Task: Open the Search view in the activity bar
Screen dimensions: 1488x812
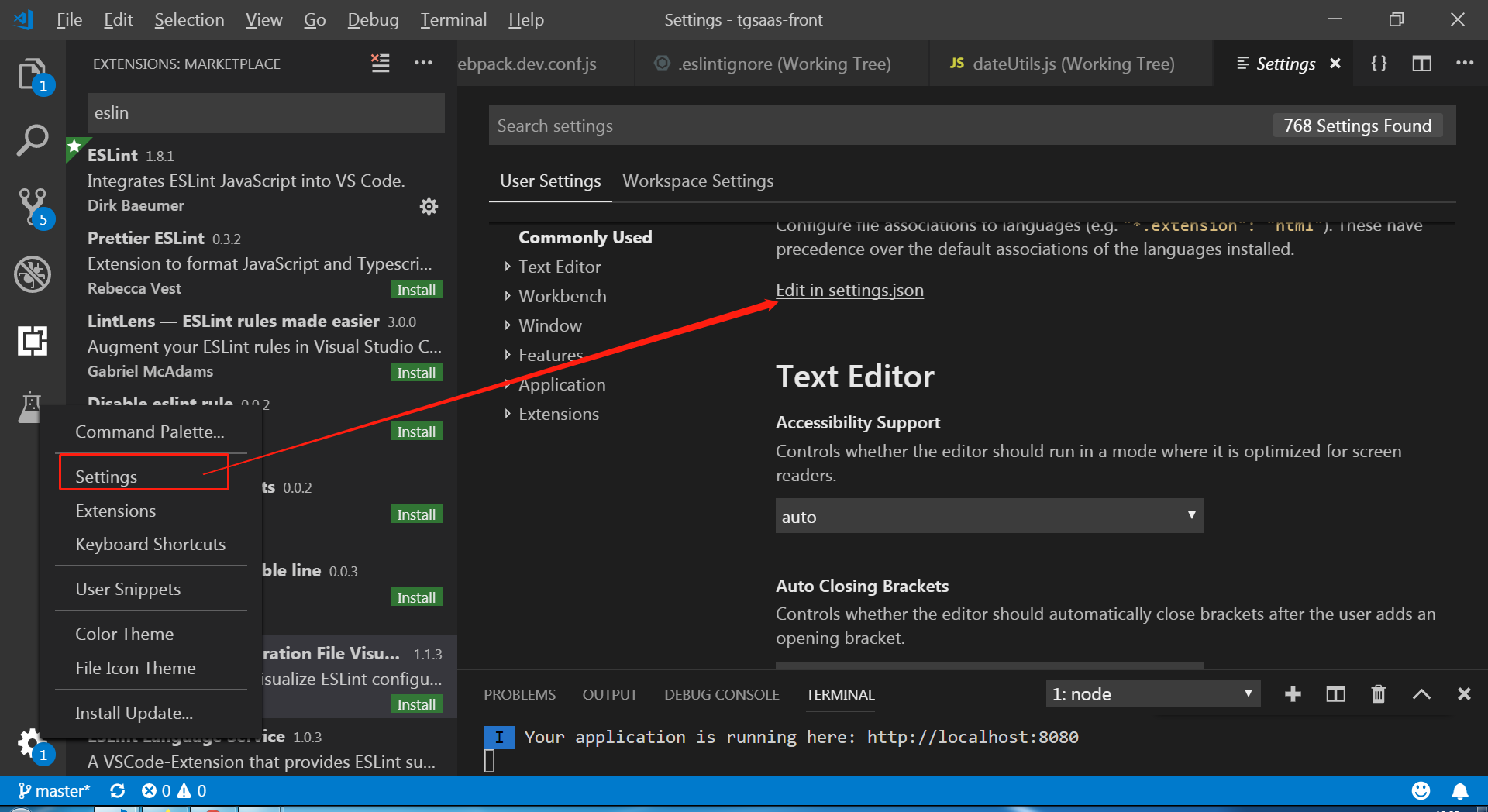Action: [x=32, y=141]
